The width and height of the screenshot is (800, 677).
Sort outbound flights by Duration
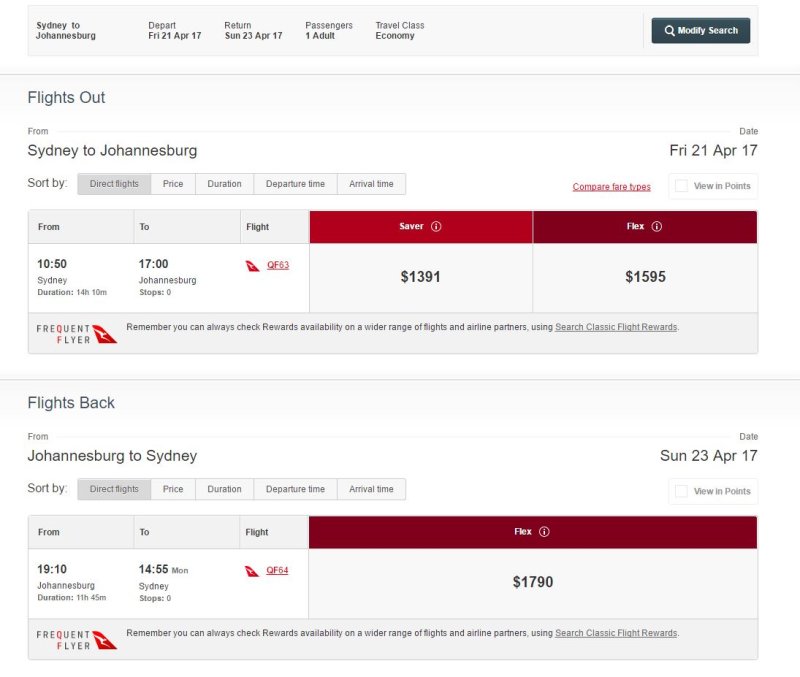click(x=224, y=184)
